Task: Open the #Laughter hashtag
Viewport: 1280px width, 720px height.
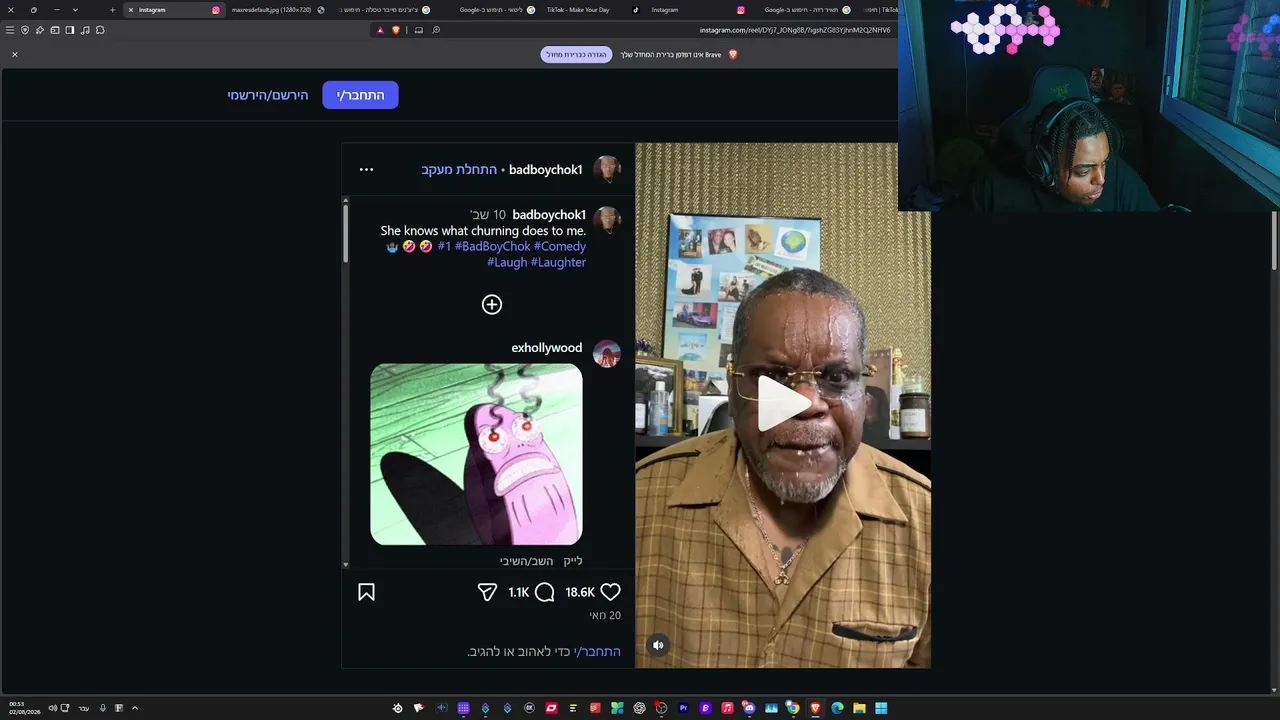Action: [x=558, y=262]
